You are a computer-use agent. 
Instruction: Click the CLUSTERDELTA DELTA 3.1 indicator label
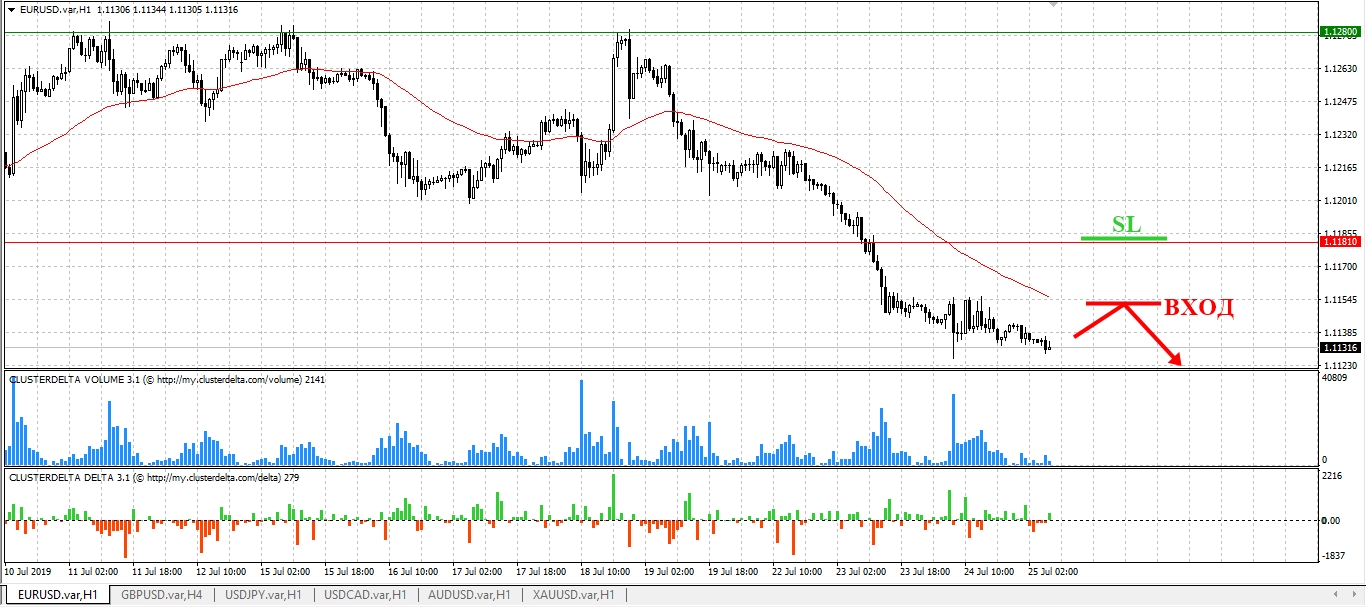point(153,478)
